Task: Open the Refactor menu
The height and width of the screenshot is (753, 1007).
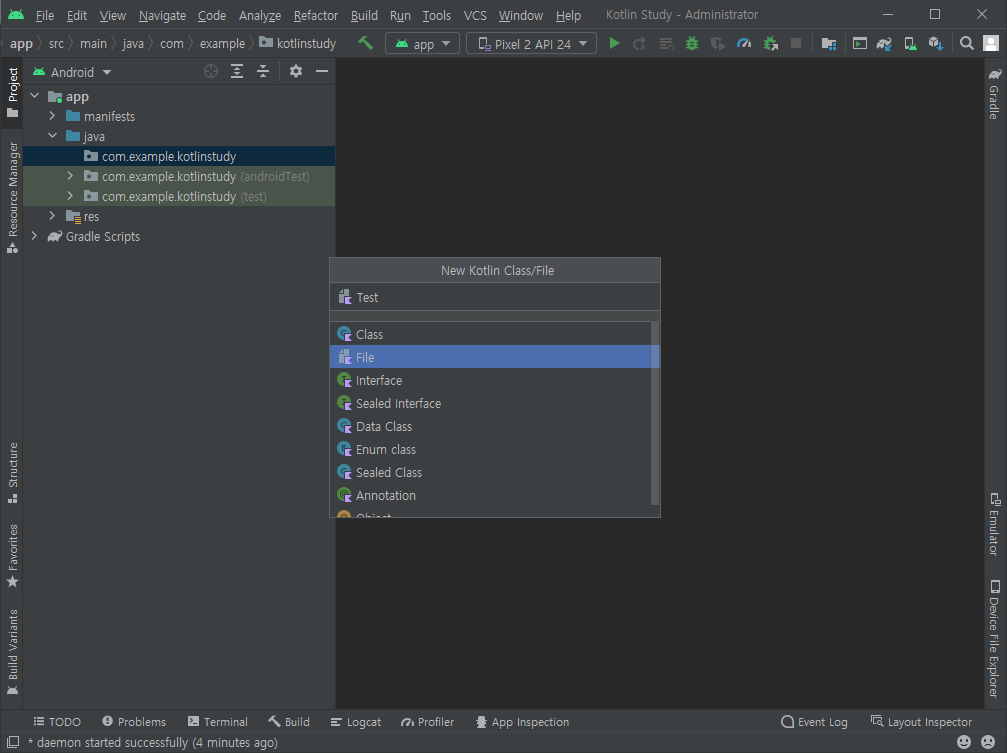Action: tap(315, 15)
